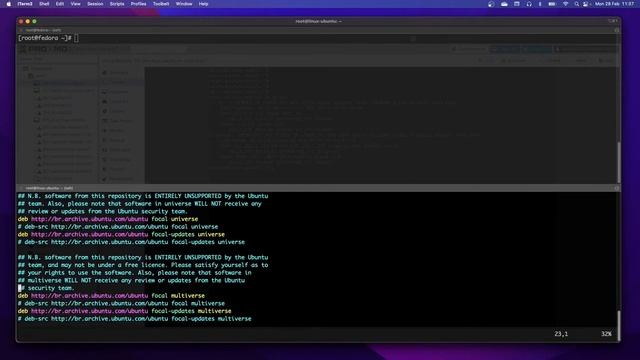
Task: Click the iTerm2 window title text
Action: (318, 21)
